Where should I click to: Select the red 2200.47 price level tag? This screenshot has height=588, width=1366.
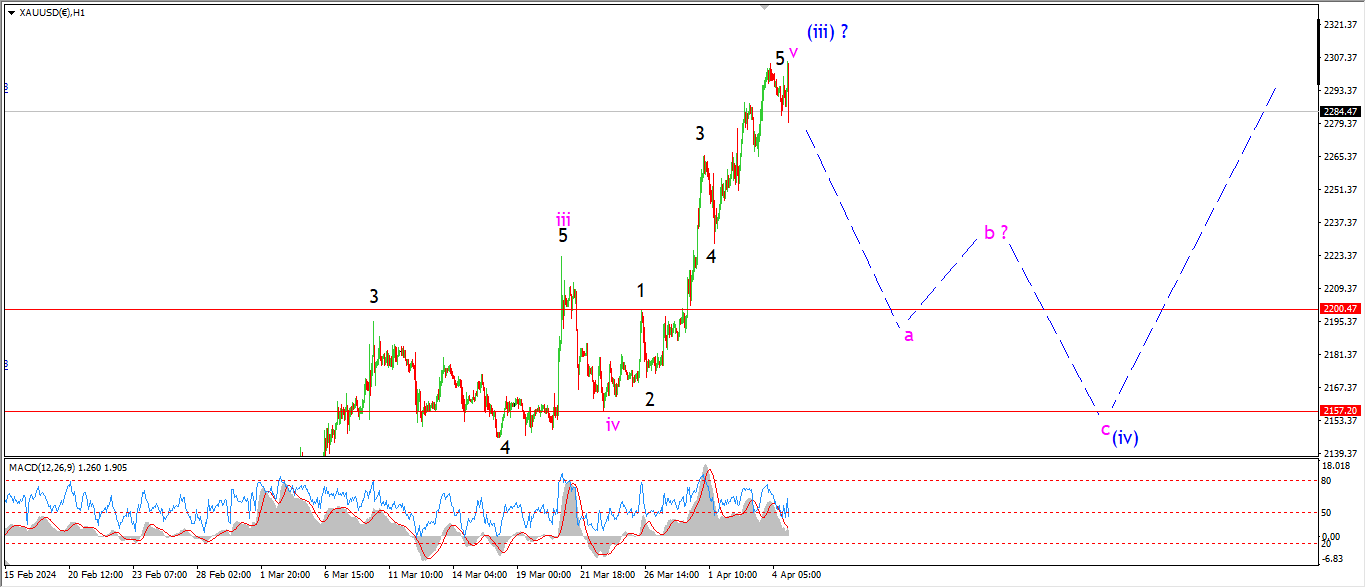[1342, 309]
